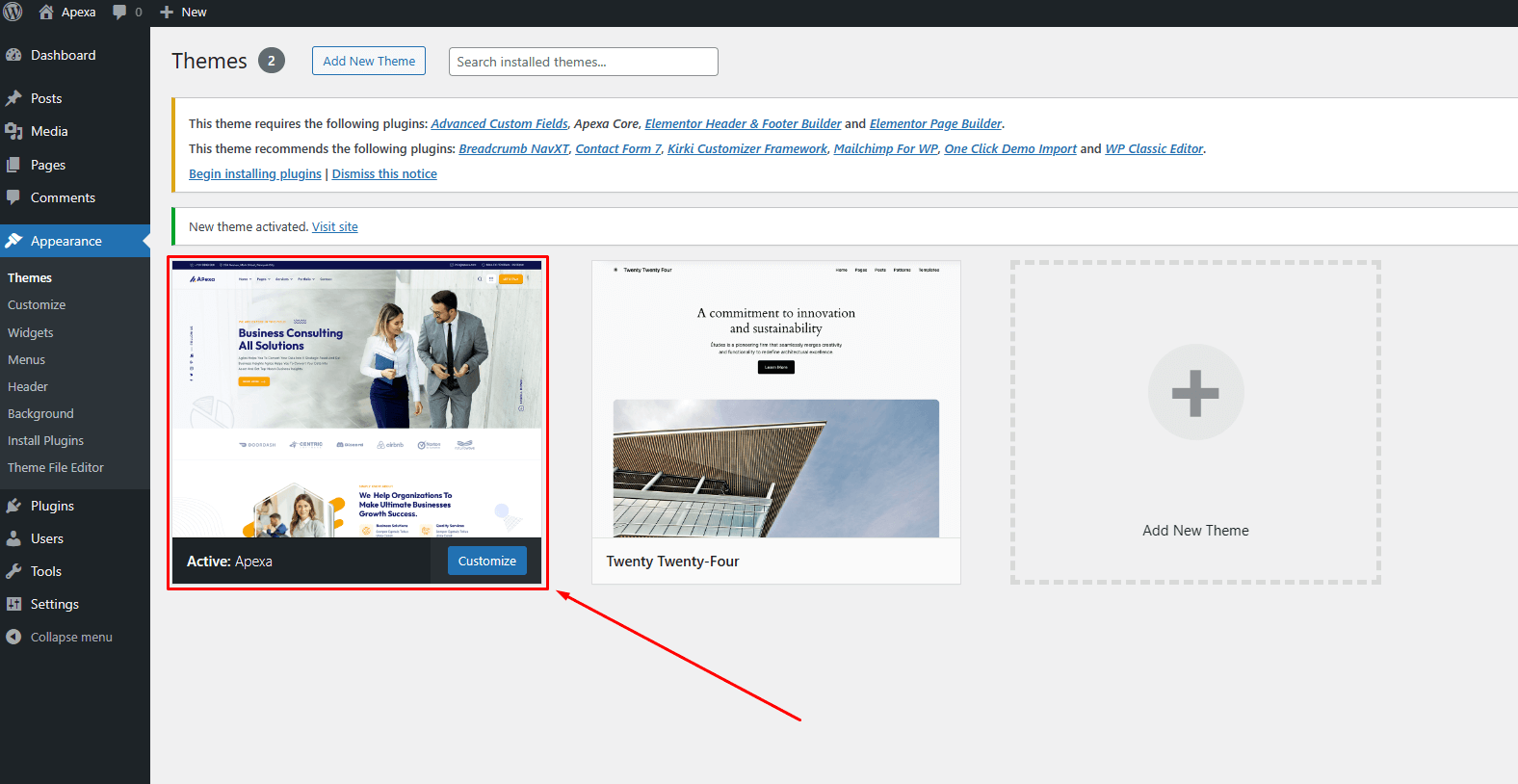Click the plus New icon in admin bar

[167, 12]
